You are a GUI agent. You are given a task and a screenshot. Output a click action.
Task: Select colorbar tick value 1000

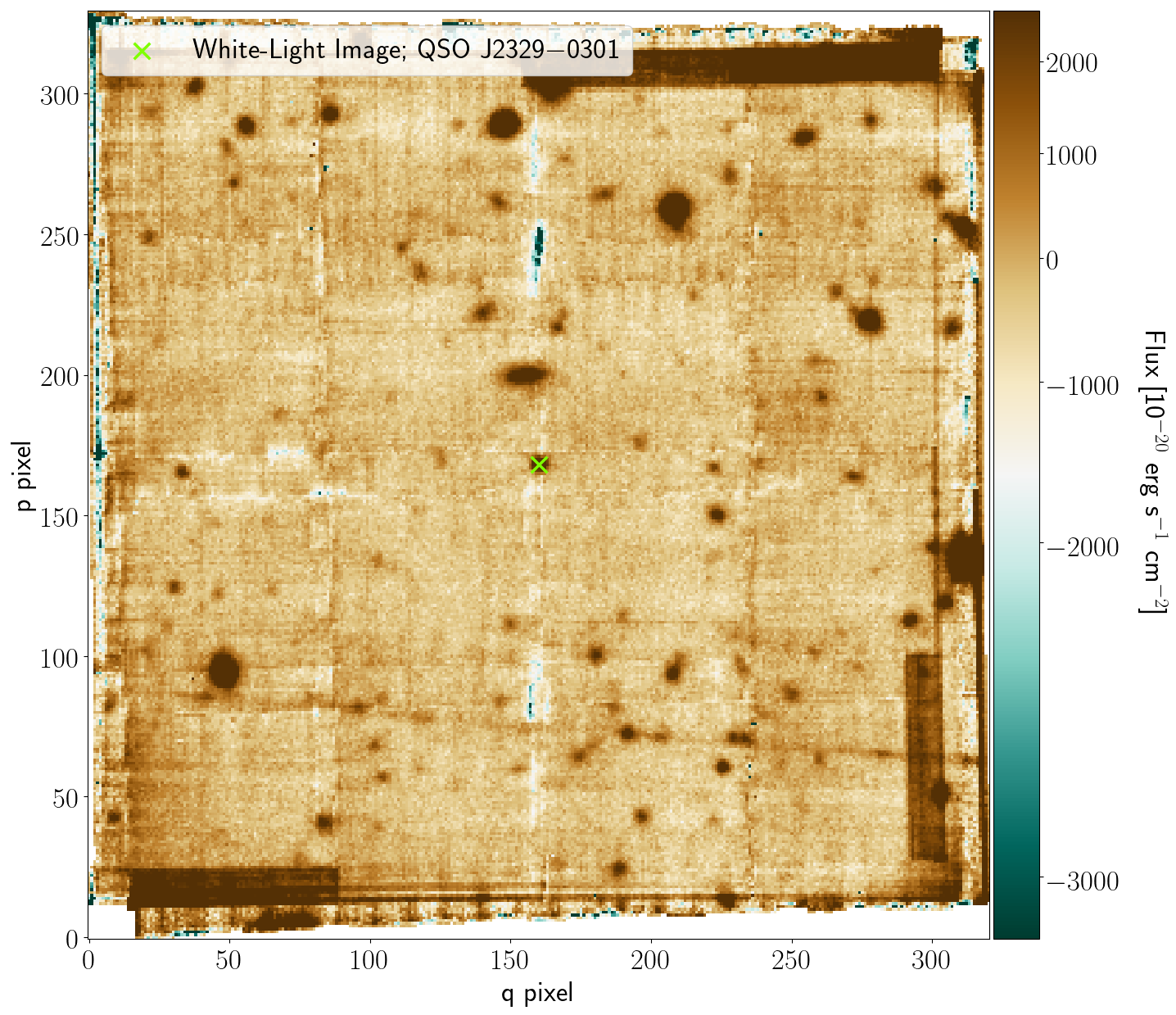coord(1071,156)
